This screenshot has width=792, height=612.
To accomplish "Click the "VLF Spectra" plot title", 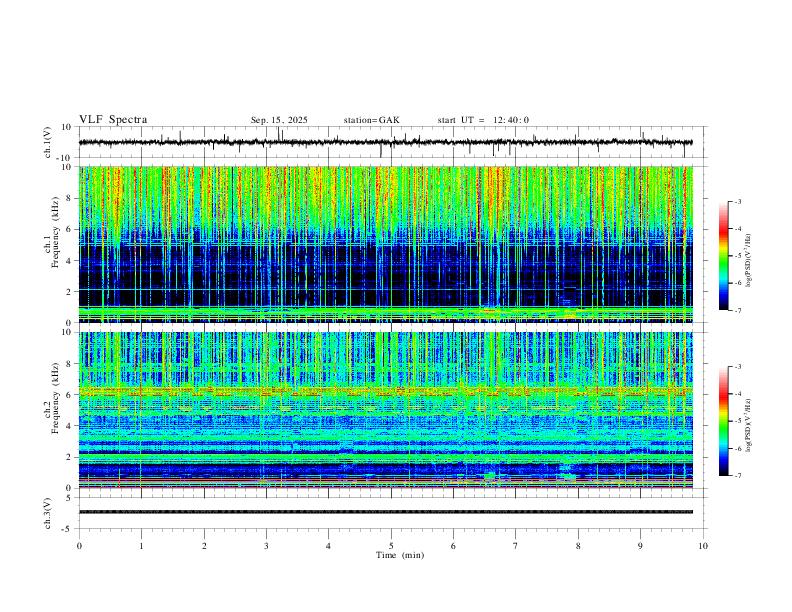I will tap(113, 120).
